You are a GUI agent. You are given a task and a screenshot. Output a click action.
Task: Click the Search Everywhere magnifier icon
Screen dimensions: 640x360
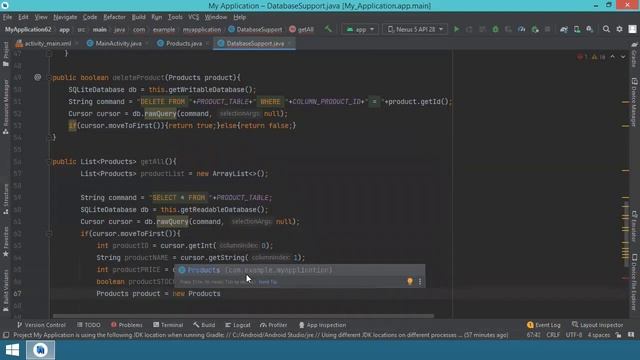click(606, 29)
